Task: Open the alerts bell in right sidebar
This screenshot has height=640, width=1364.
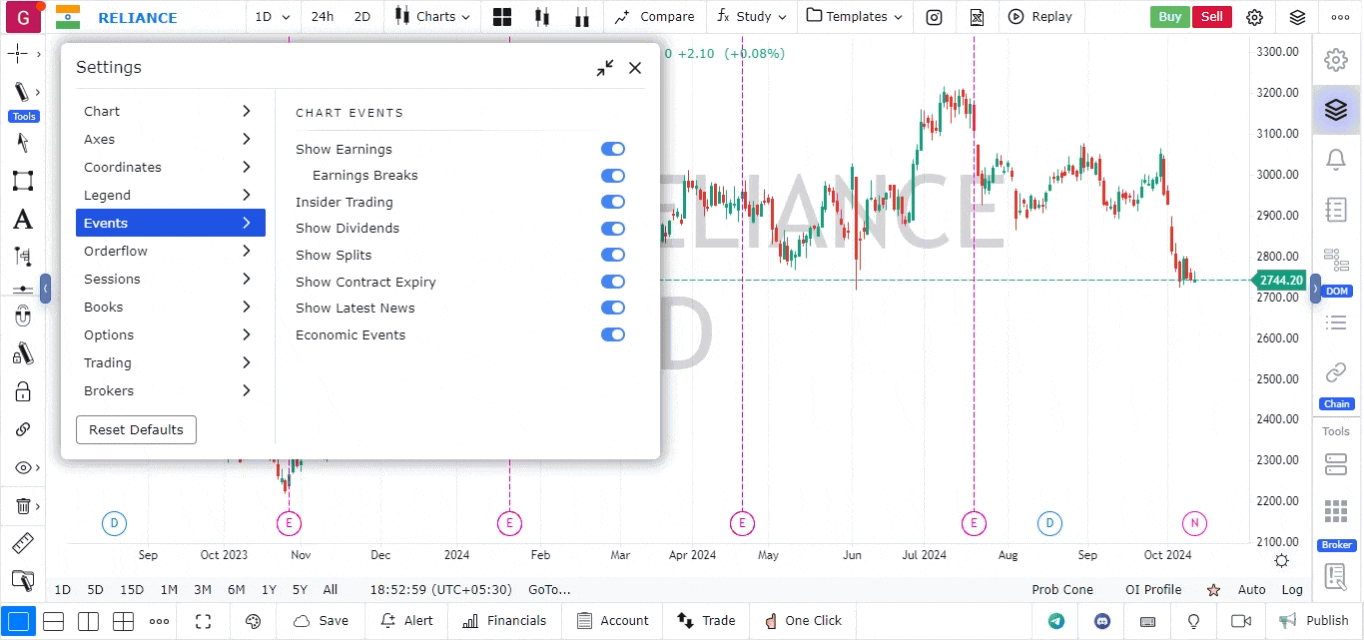Action: 1335,159
